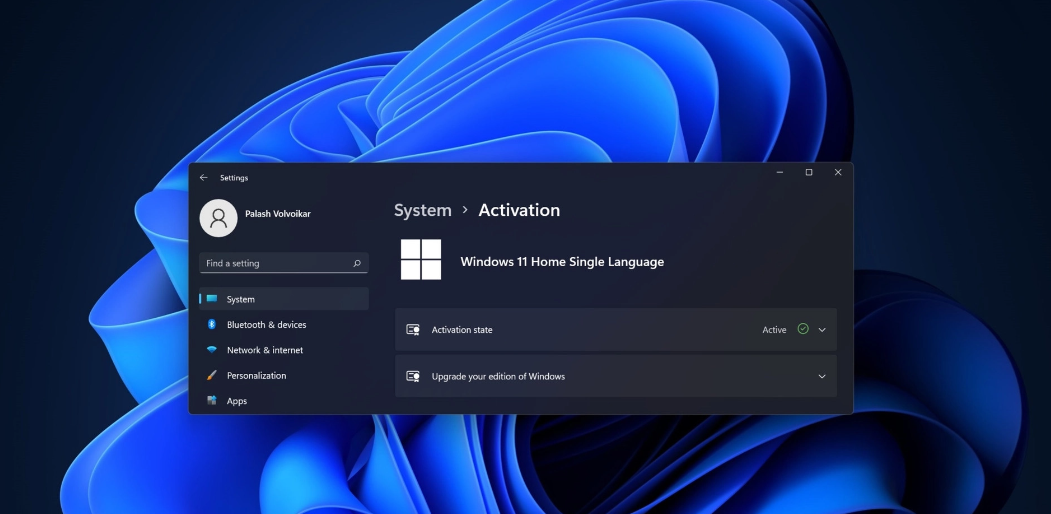
Task: Select System in the sidebar
Action: click(284, 299)
